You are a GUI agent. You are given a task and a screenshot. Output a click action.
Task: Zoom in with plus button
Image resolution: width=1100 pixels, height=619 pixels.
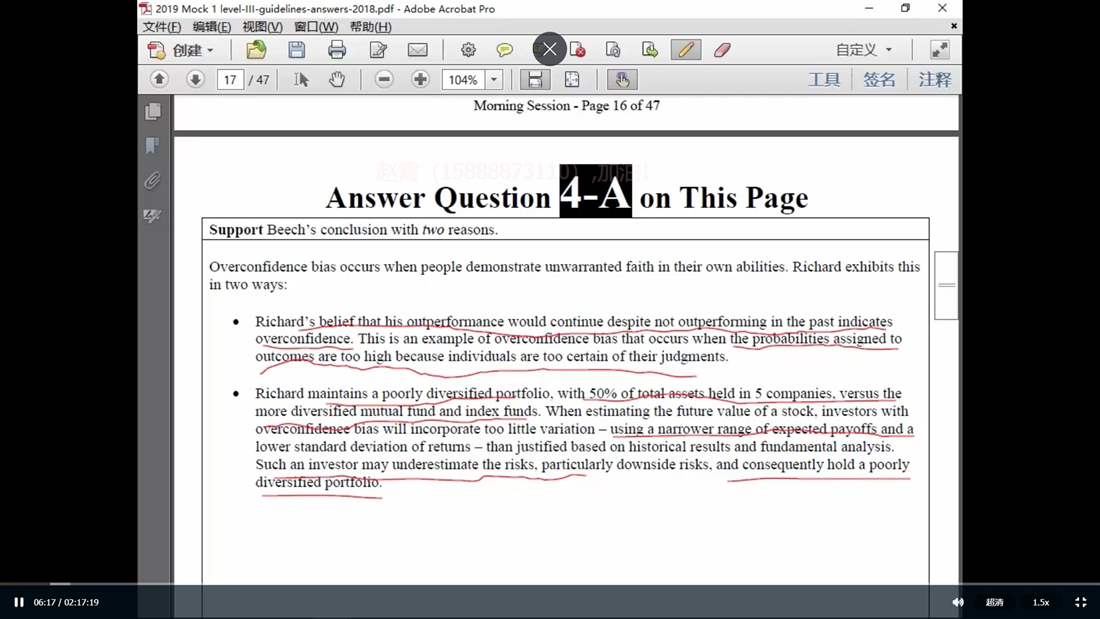(x=420, y=79)
